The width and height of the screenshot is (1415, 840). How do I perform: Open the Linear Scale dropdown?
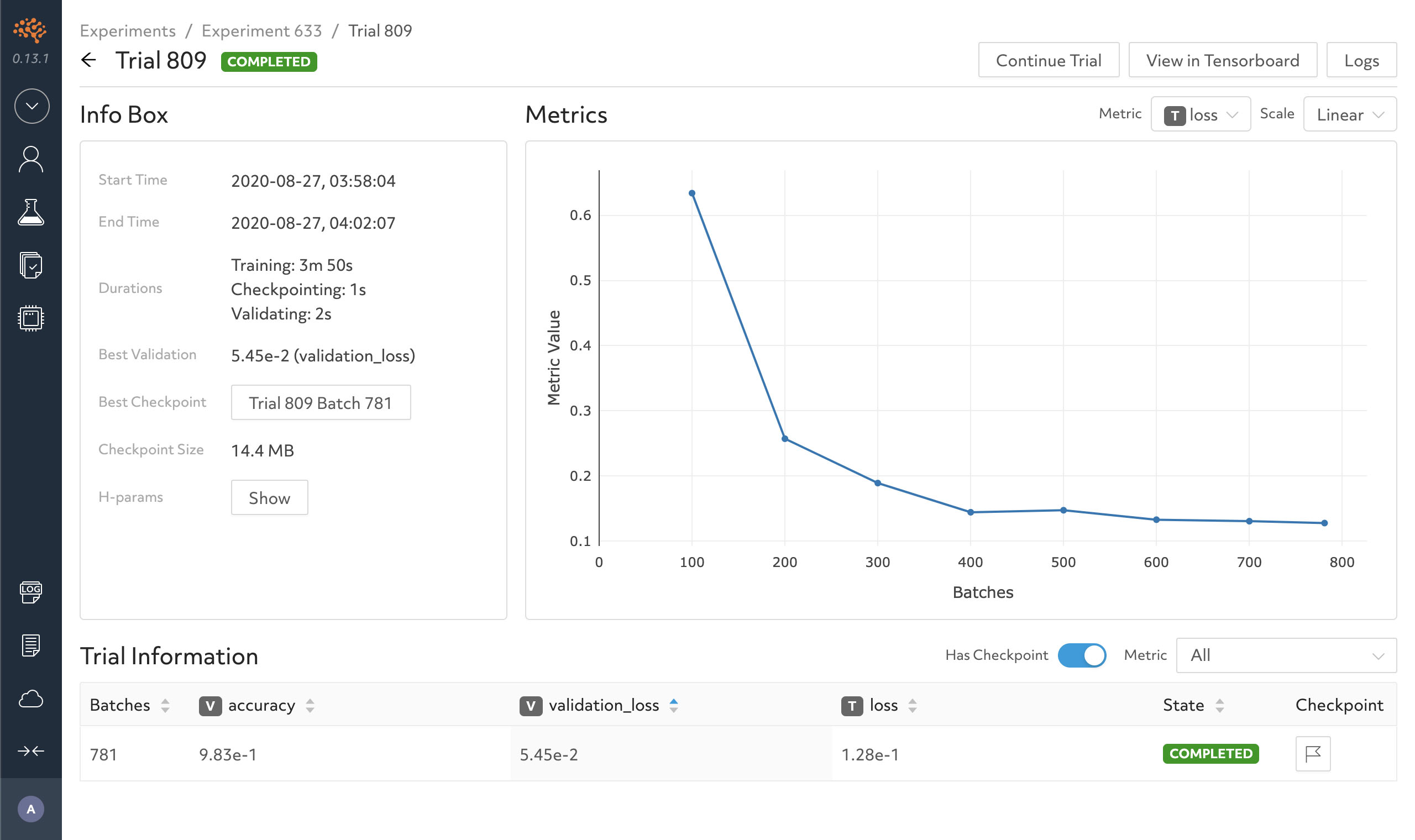(x=1350, y=114)
